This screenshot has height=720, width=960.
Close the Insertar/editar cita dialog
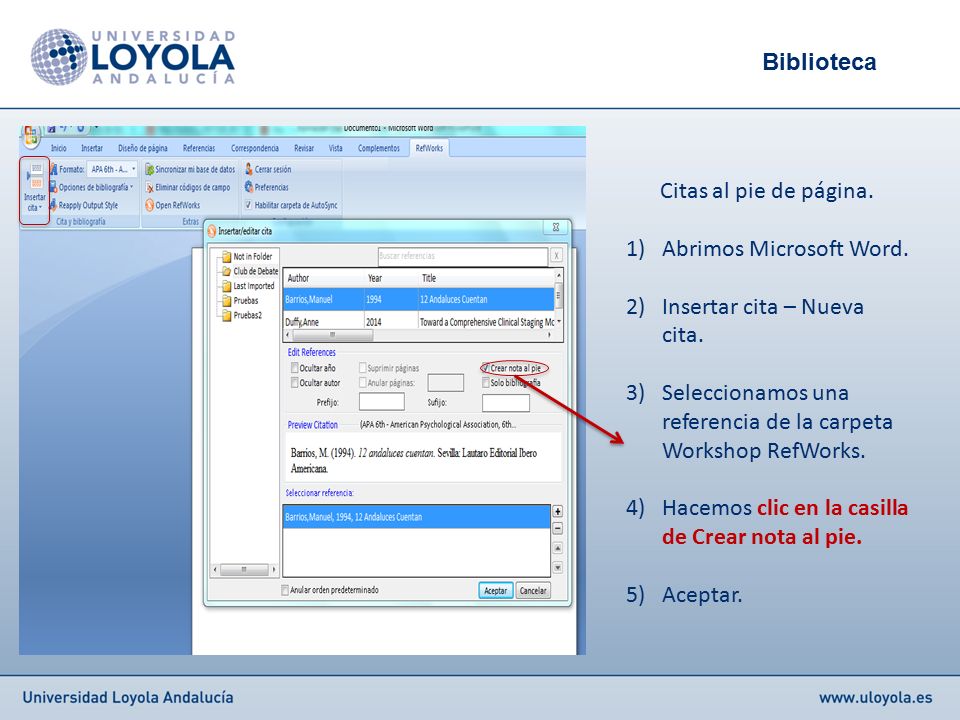pos(556,227)
